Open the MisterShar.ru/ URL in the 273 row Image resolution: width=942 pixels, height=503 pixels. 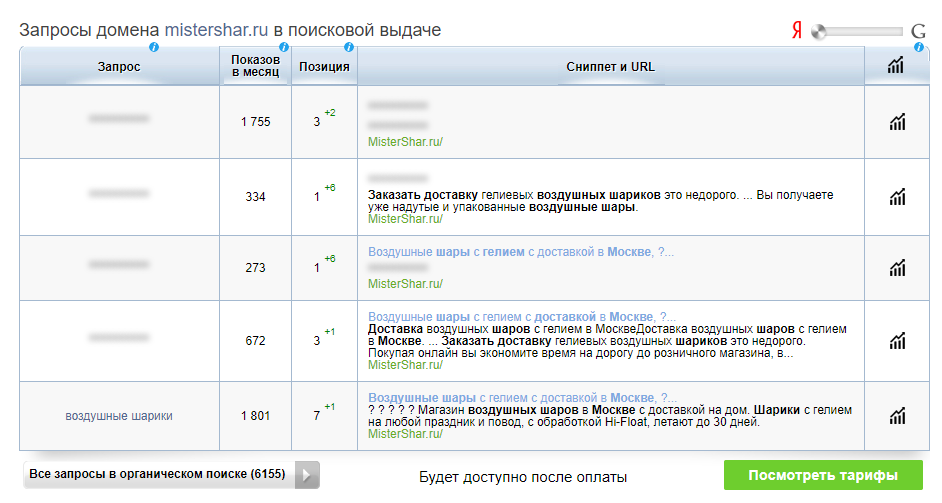point(405,284)
